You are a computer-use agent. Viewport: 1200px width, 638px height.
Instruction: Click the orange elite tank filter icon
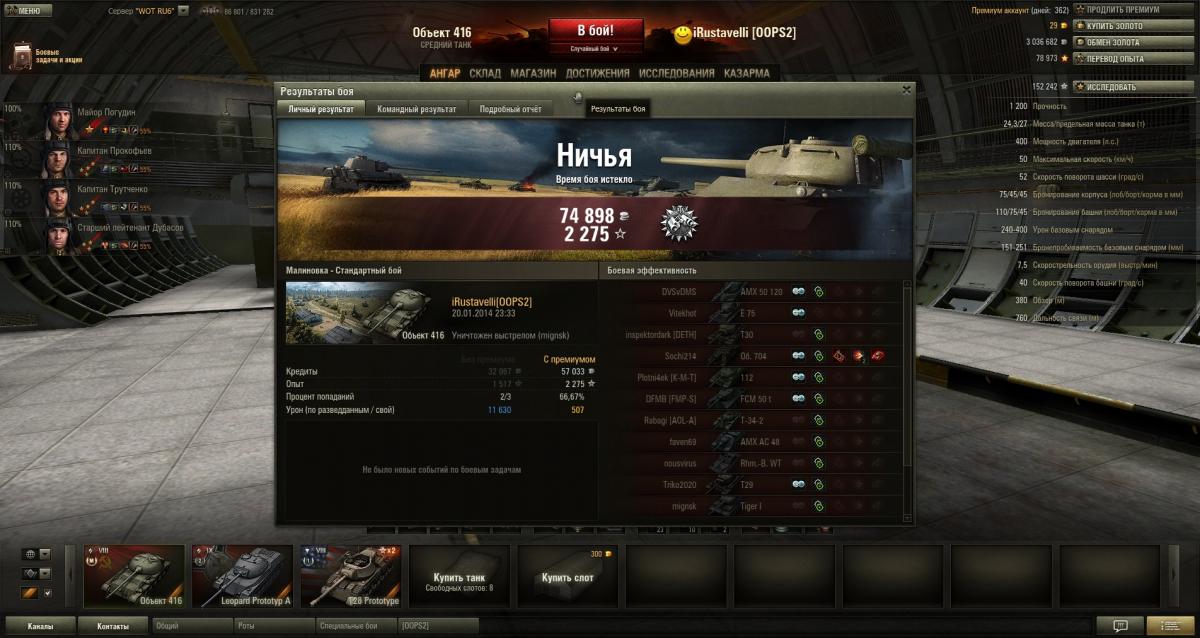coord(30,593)
